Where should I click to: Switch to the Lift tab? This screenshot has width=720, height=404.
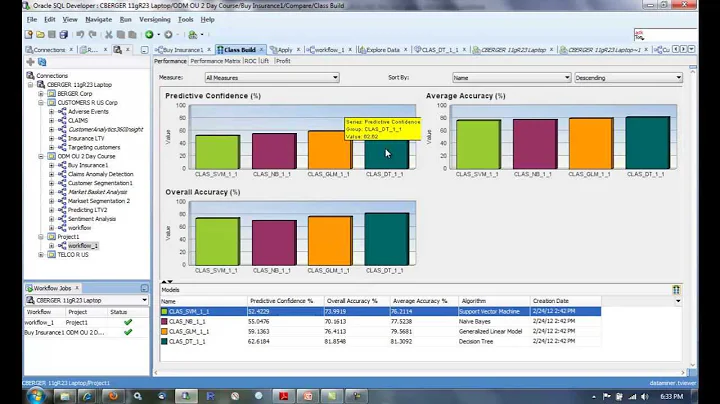(265, 61)
